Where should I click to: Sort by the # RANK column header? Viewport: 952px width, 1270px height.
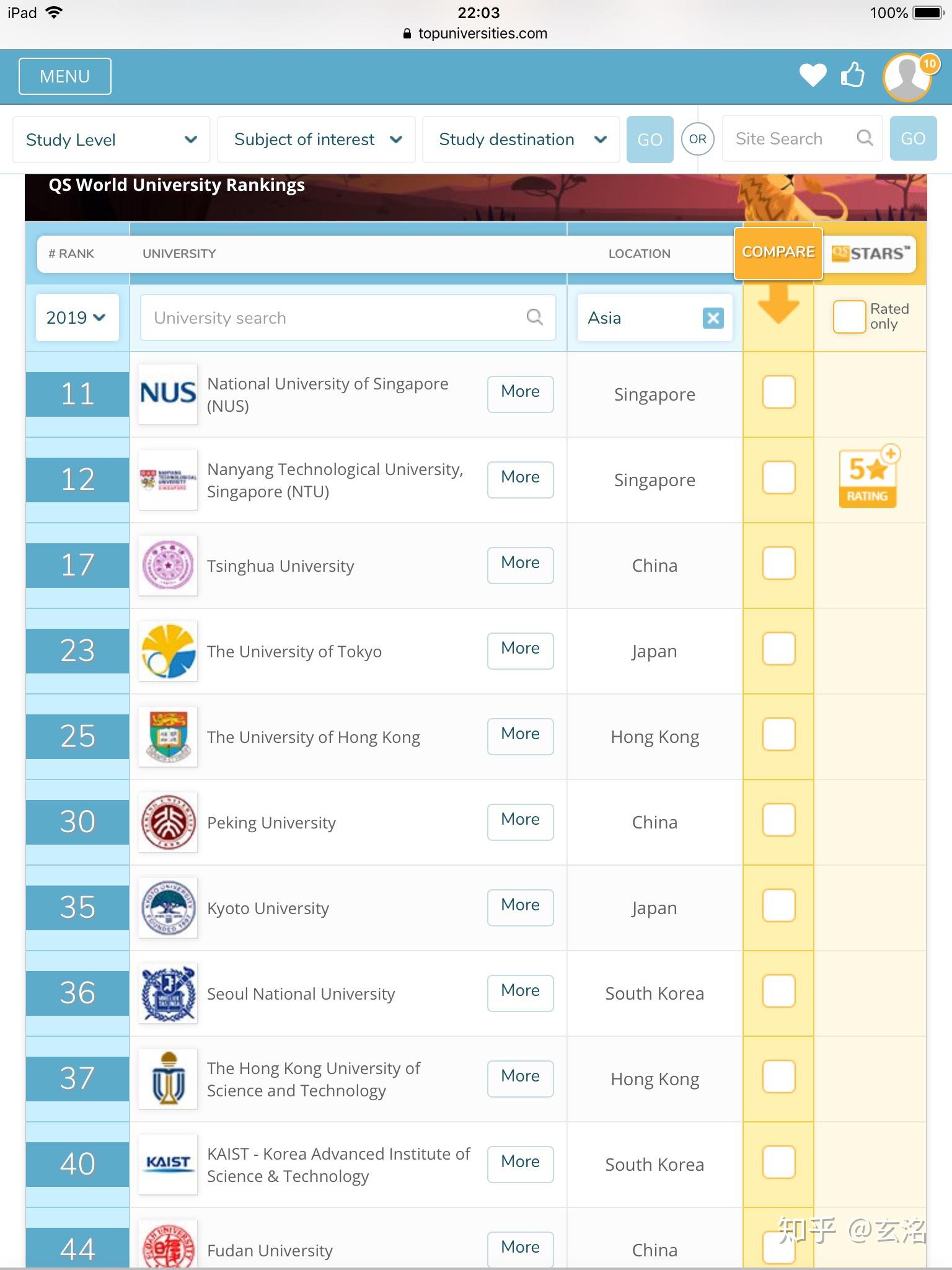[x=71, y=254]
